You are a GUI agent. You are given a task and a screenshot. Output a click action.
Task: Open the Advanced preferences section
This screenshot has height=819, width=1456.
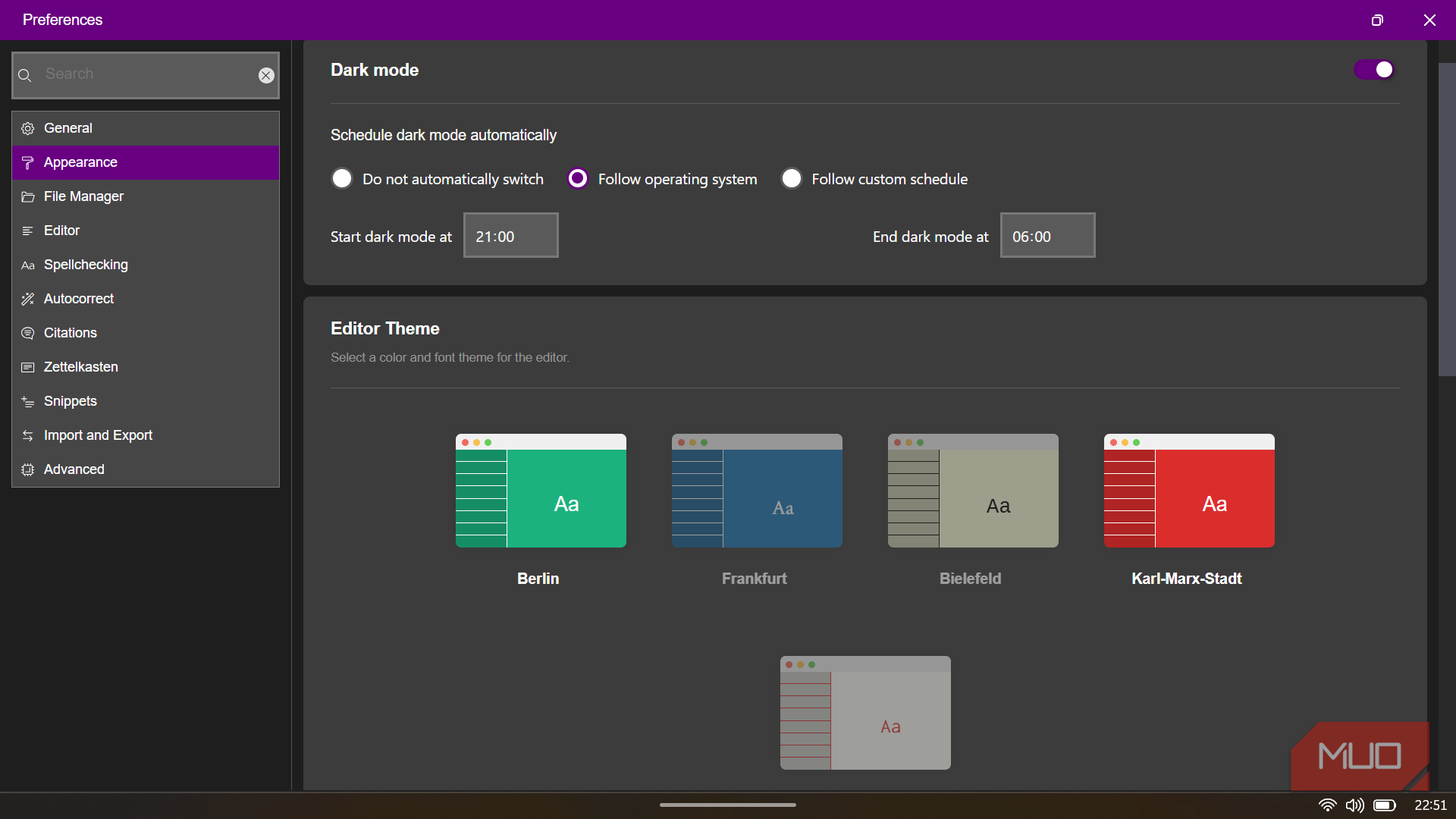[146, 469]
